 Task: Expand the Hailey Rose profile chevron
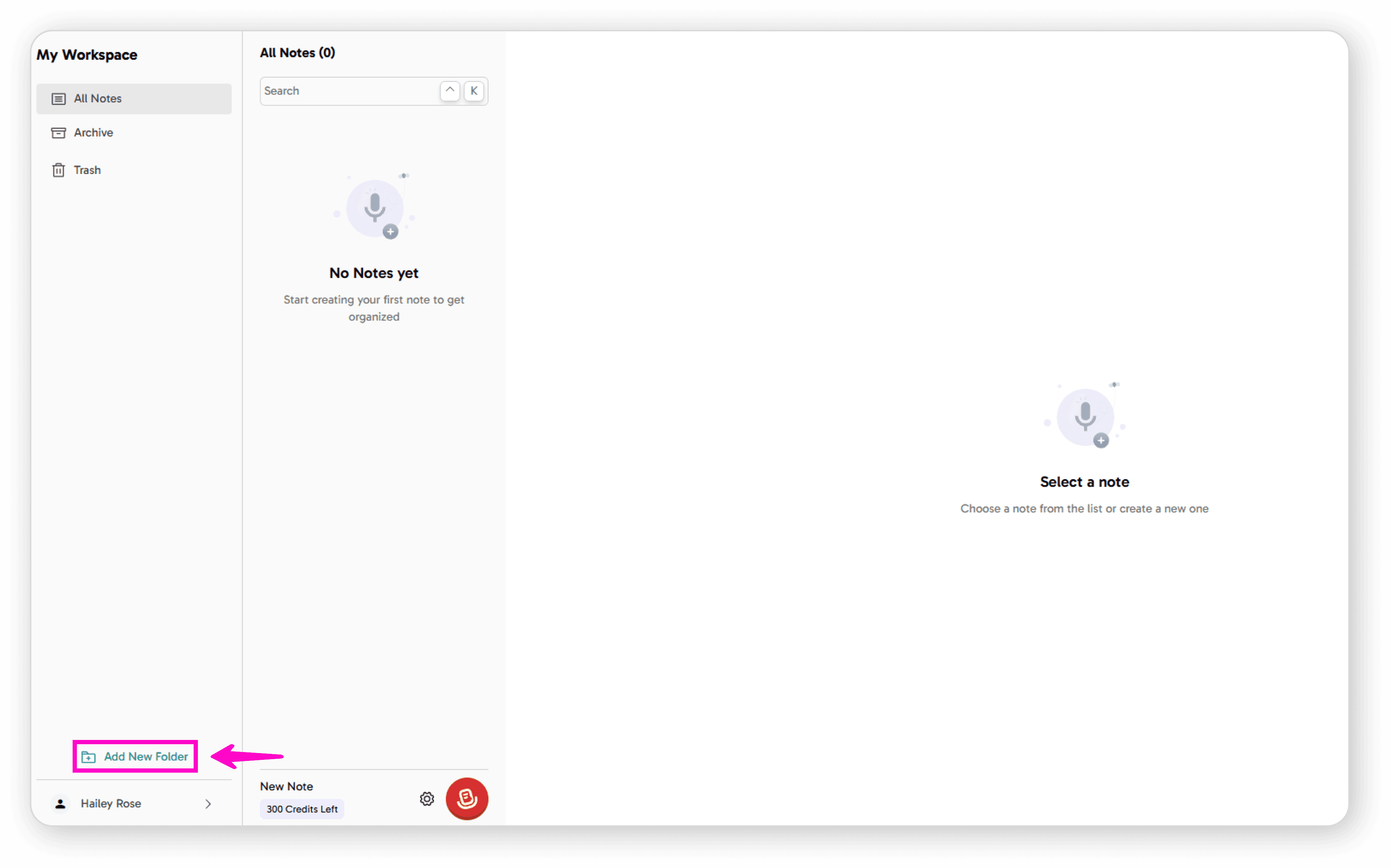point(208,804)
